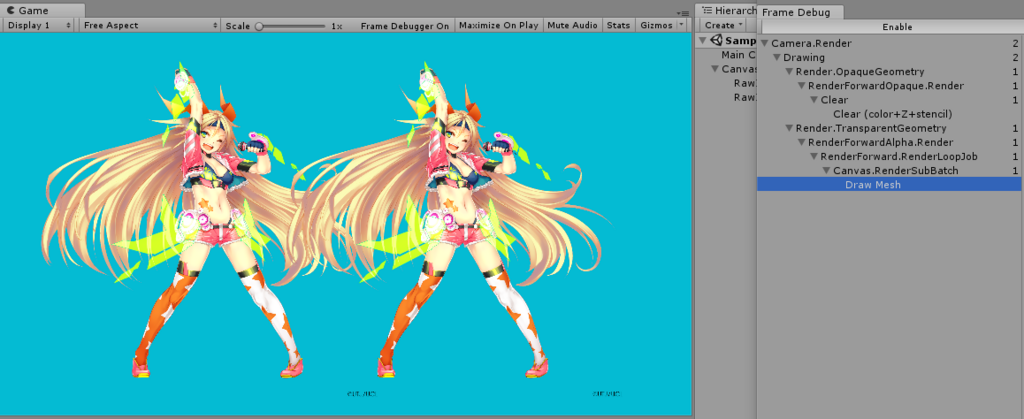The height and width of the screenshot is (419, 1024).
Task: Toggle Mute Audio in Game view
Action: tap(572, 25)
